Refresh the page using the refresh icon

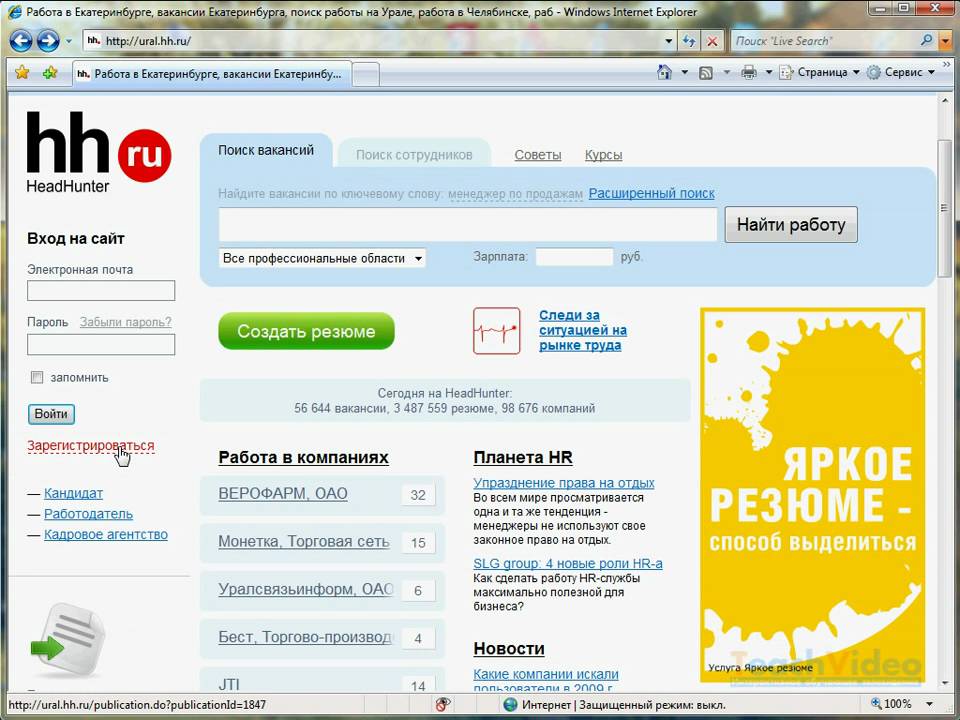pos(689,41)
